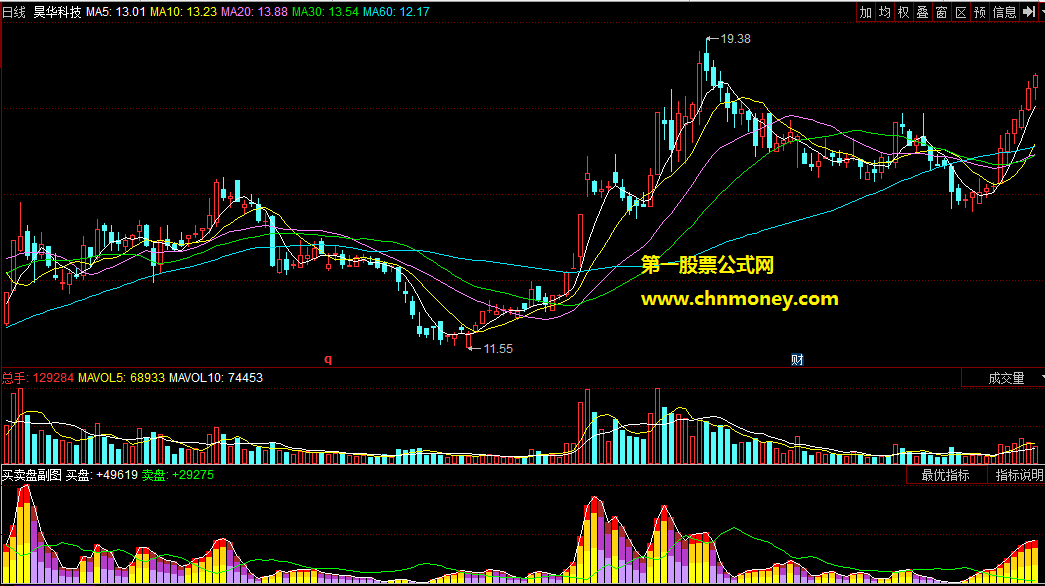Click the 区 range button
The height and width of the screenshot is (586, 1045).
961,12
